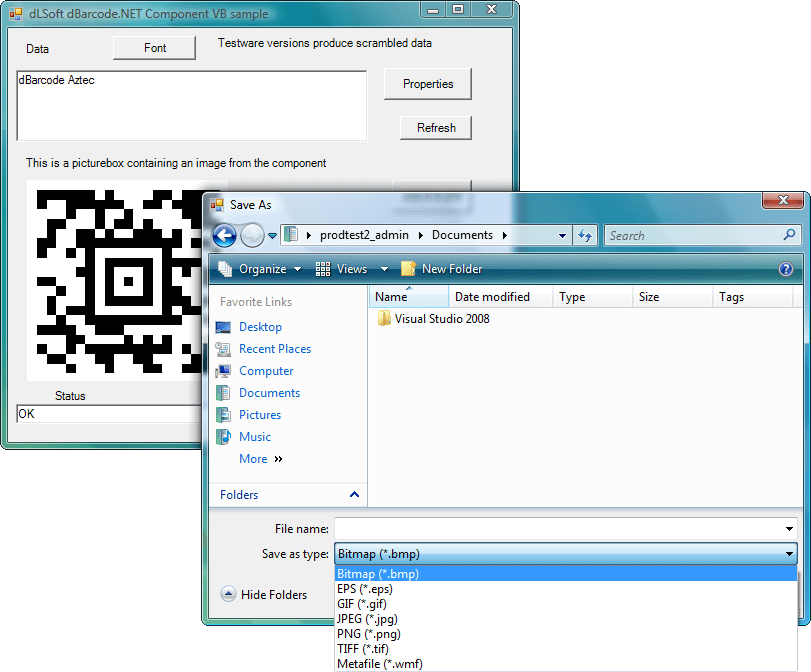The image size is (811, 672).
Task: Sort by the Type column header
Action: point(593,297)
